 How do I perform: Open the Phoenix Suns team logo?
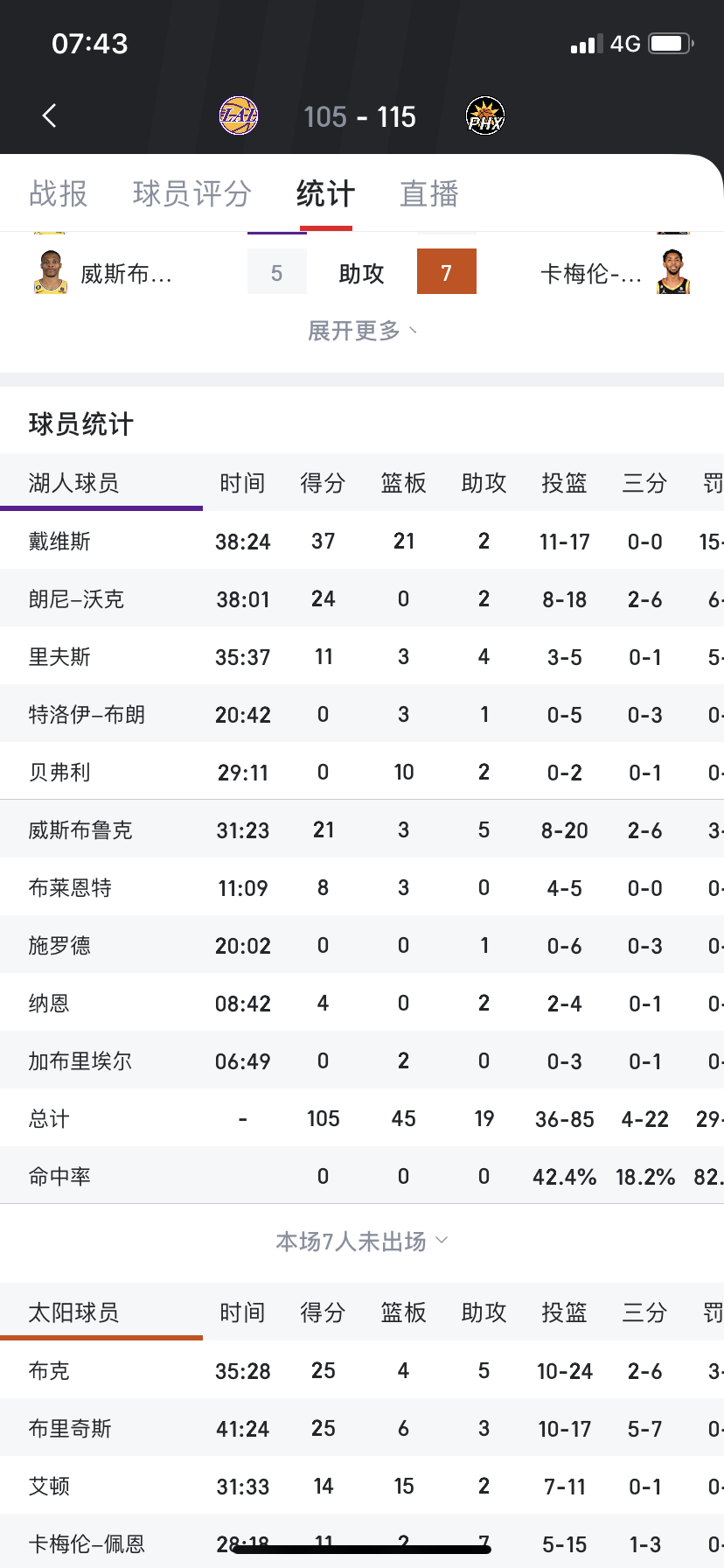[x=485, y=115]
